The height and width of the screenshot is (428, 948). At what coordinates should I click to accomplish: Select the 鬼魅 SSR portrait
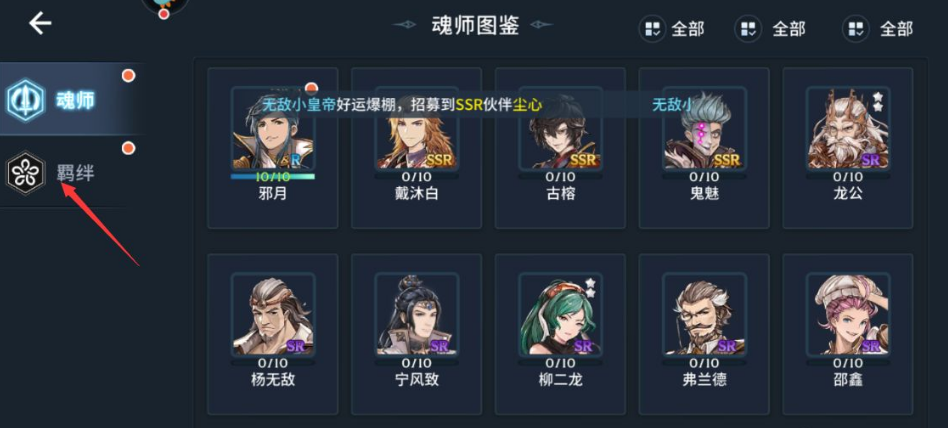click(x=704, y=129)
